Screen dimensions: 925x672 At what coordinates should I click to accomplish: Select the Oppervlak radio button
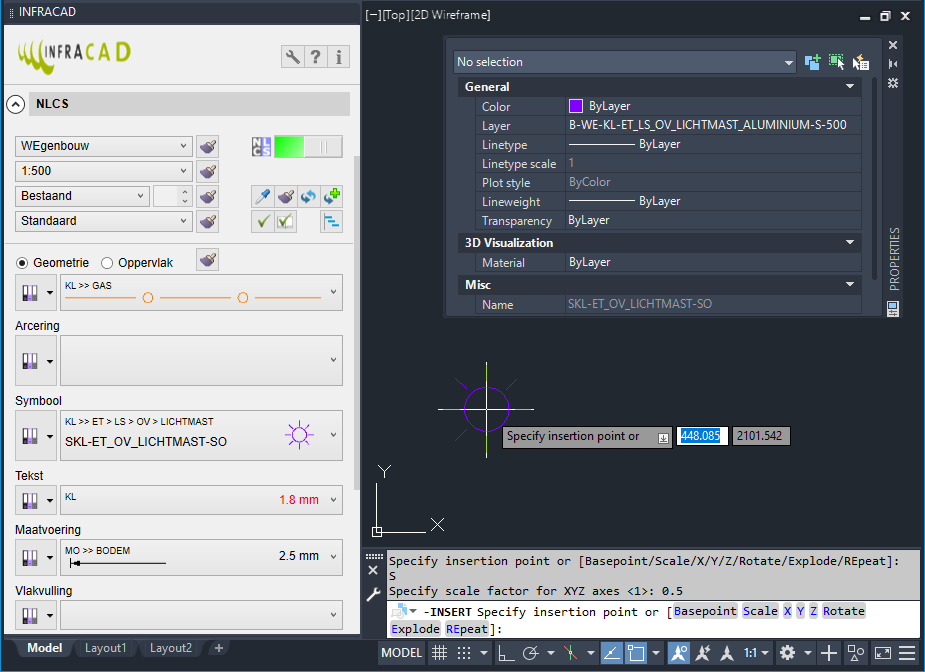coord(107,263)
